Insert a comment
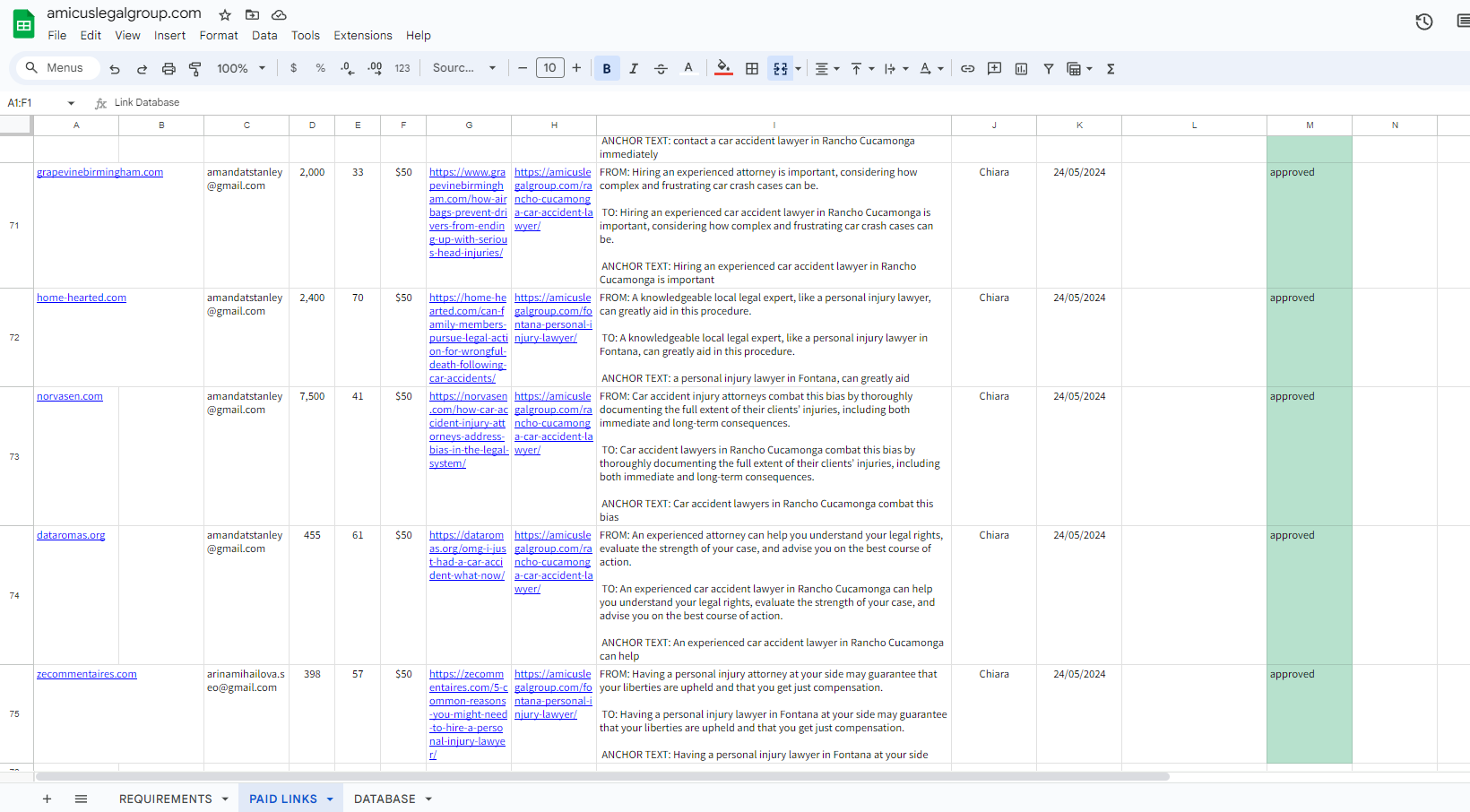Viewport: 1470px width, 812px height. [994, 69]
